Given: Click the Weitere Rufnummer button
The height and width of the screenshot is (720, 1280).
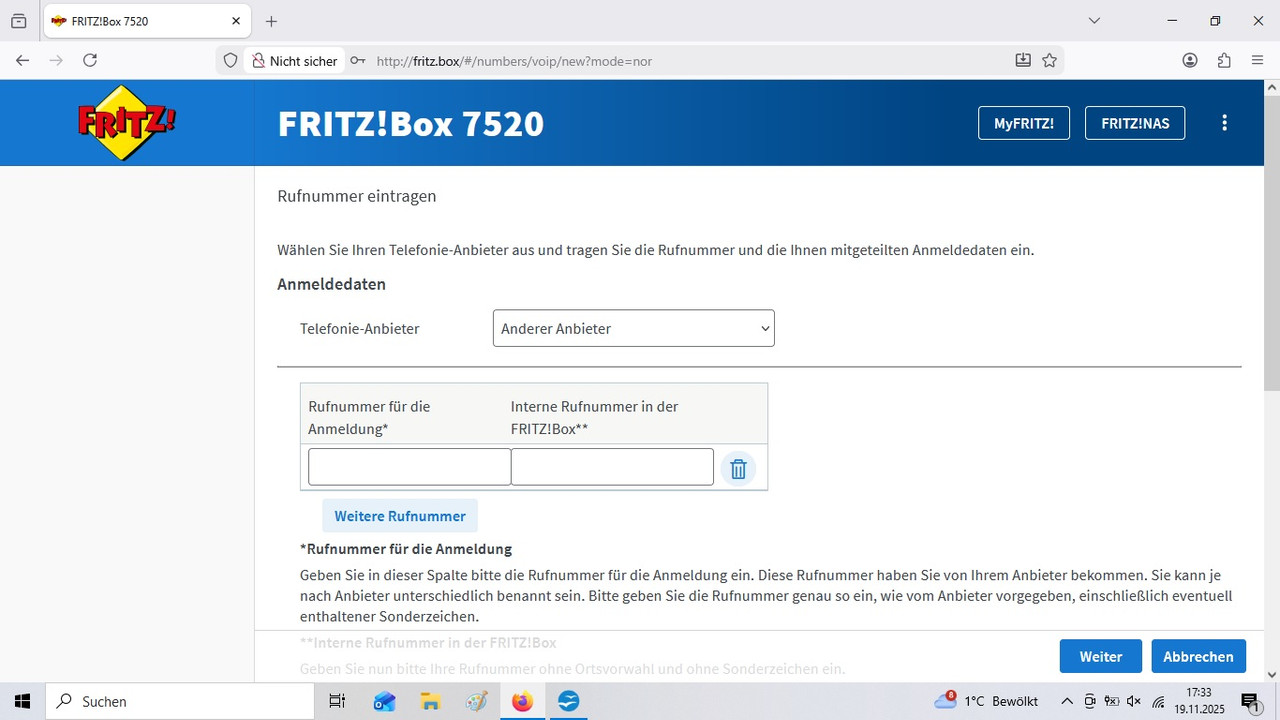Looking at the screenshot, I should [x=400, y=516].
